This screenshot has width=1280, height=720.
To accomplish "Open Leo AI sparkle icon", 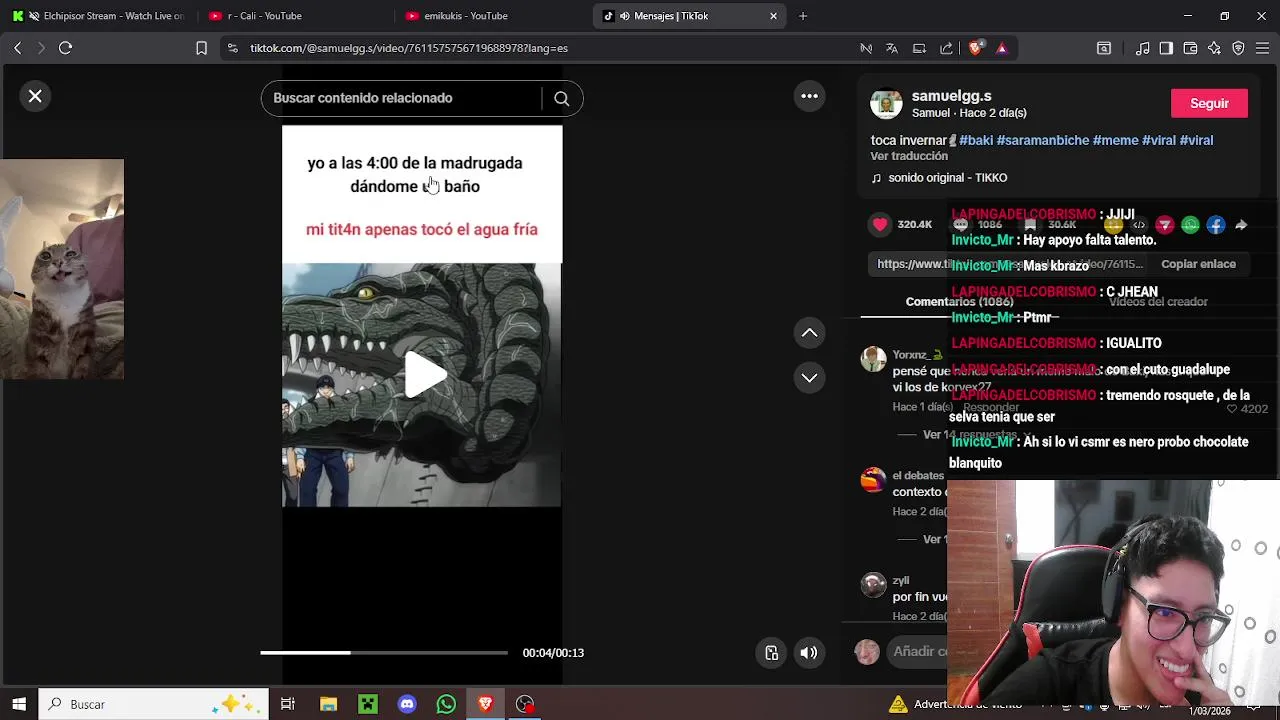I will tap(1214, 48).
